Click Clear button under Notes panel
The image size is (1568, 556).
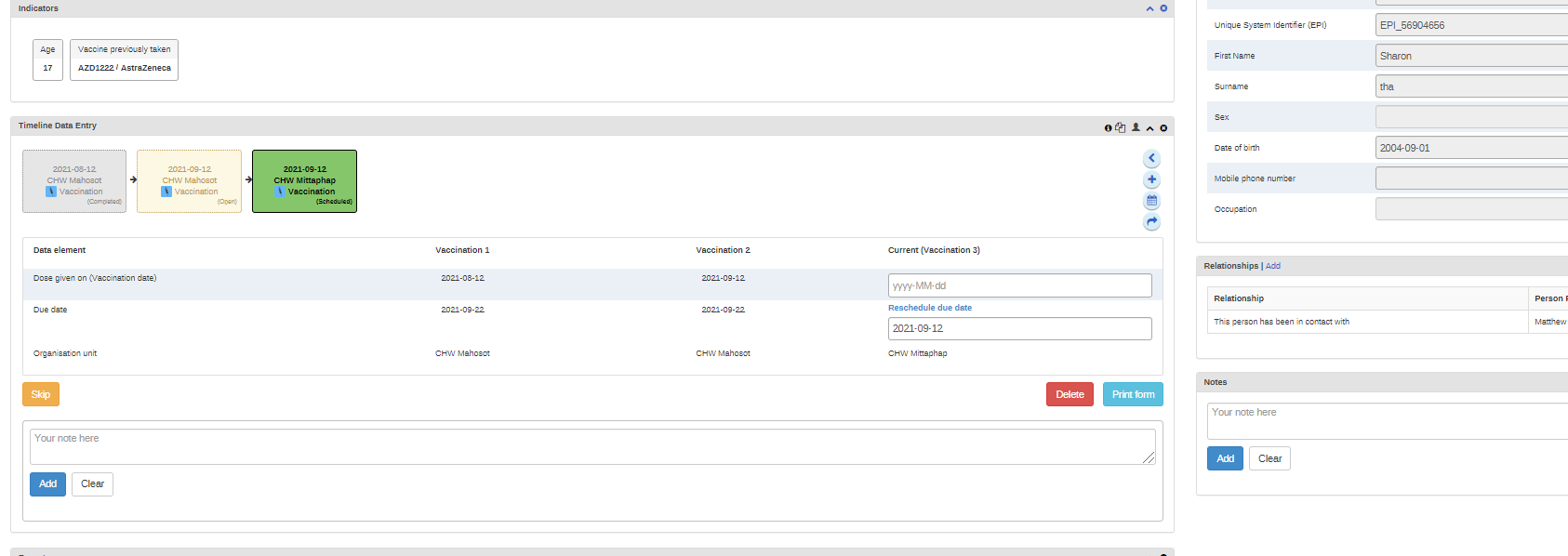click(x=1269, y=458)
